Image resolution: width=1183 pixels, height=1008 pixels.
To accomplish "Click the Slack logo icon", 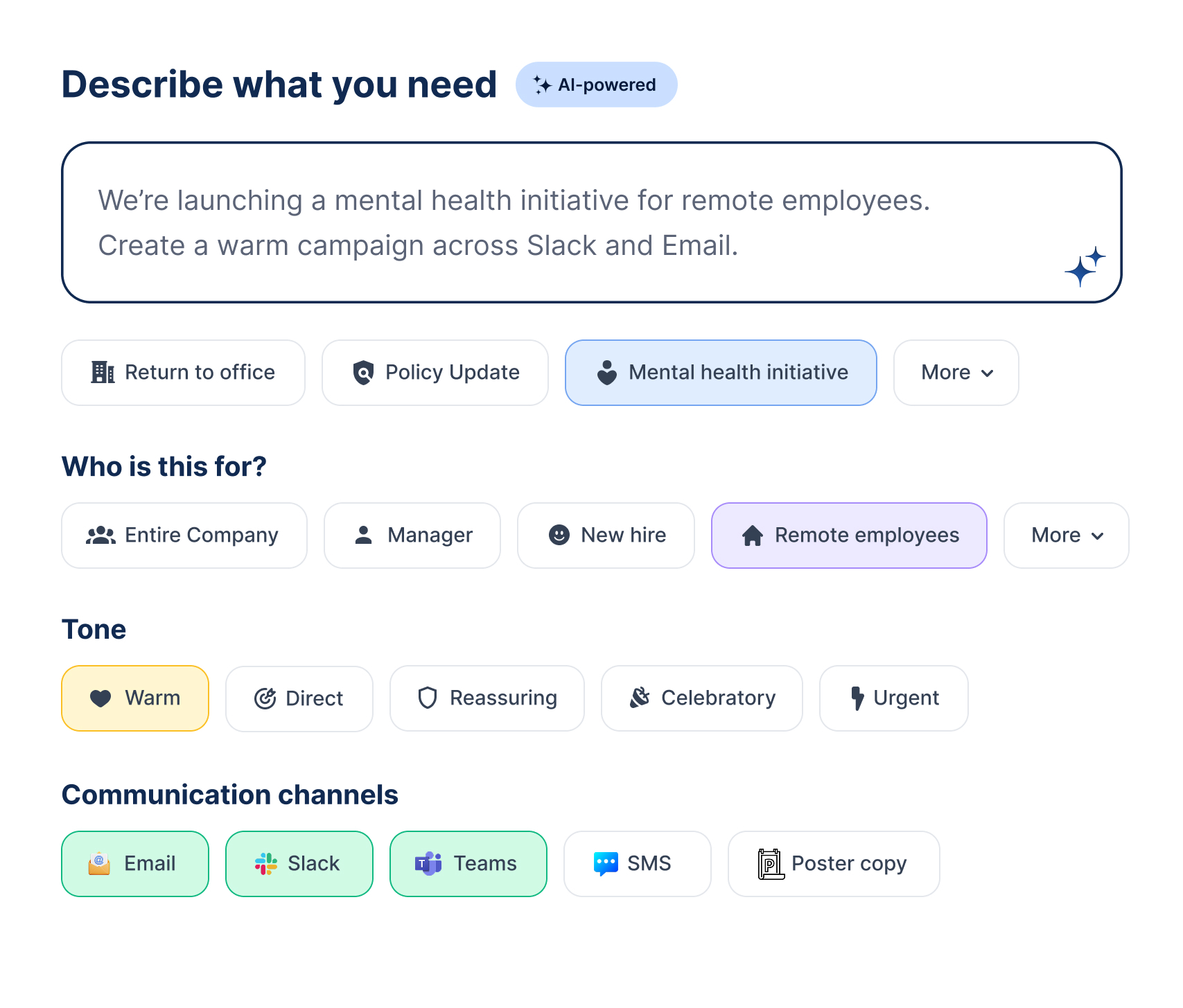I will click(x=266, y=864).
